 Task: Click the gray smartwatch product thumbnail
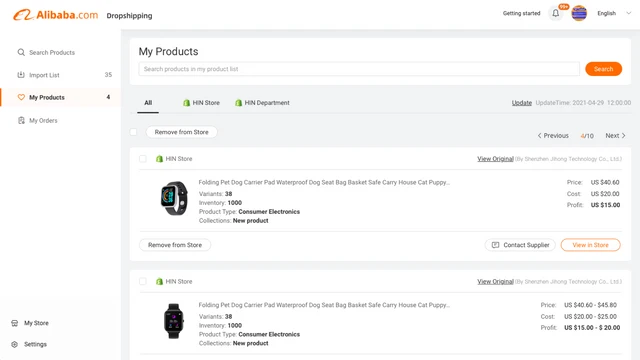[174, 198]
